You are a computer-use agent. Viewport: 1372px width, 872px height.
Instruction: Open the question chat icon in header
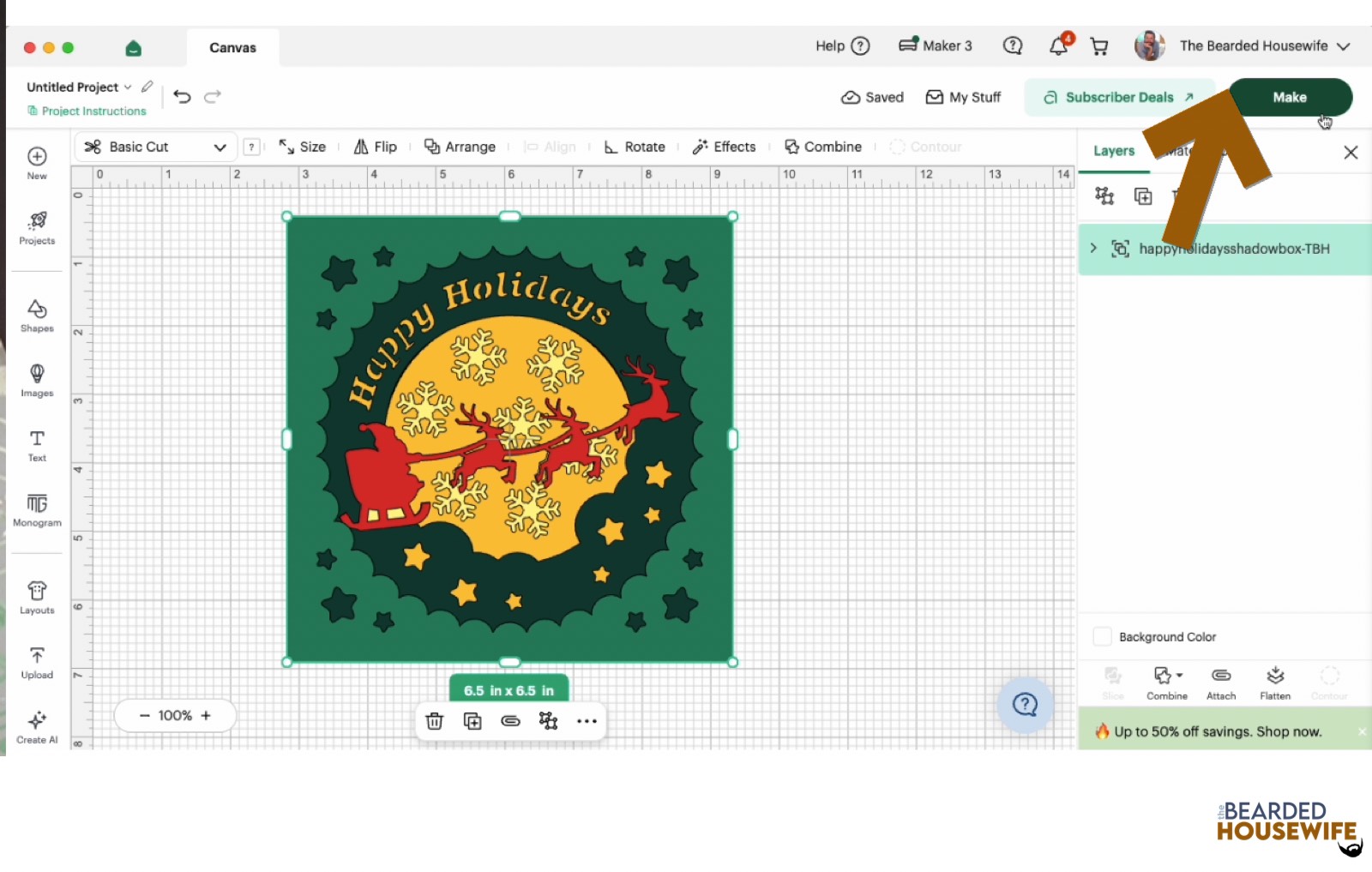click(1013, 45)
